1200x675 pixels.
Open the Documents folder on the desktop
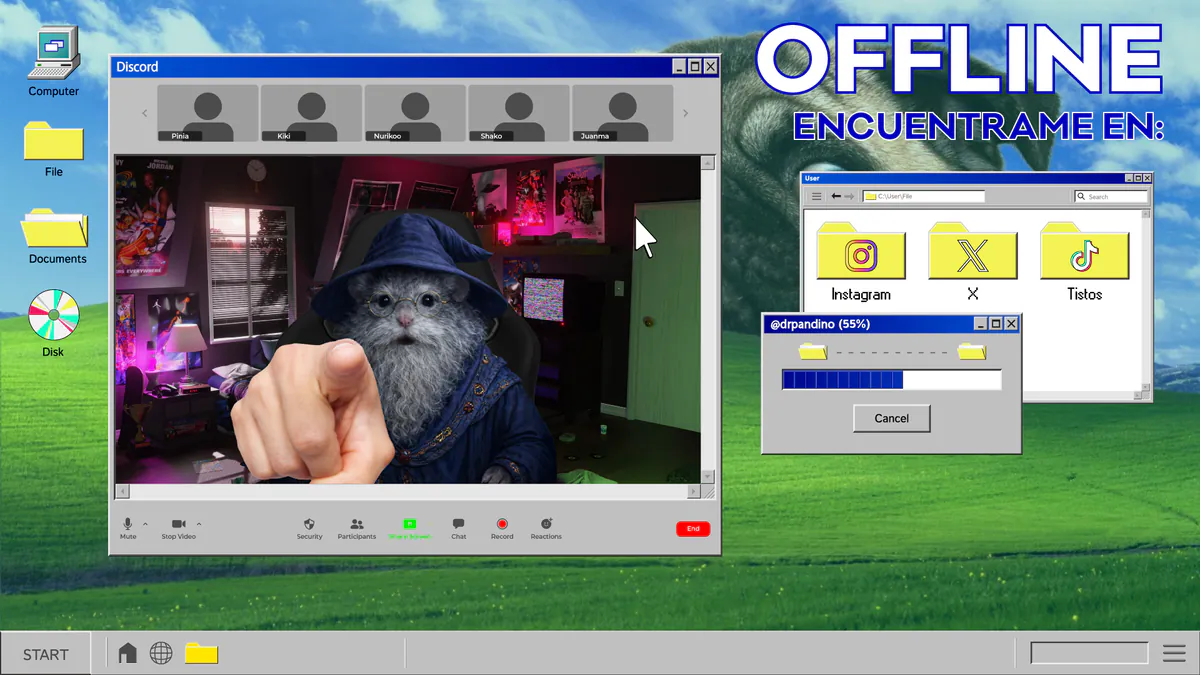56,236
